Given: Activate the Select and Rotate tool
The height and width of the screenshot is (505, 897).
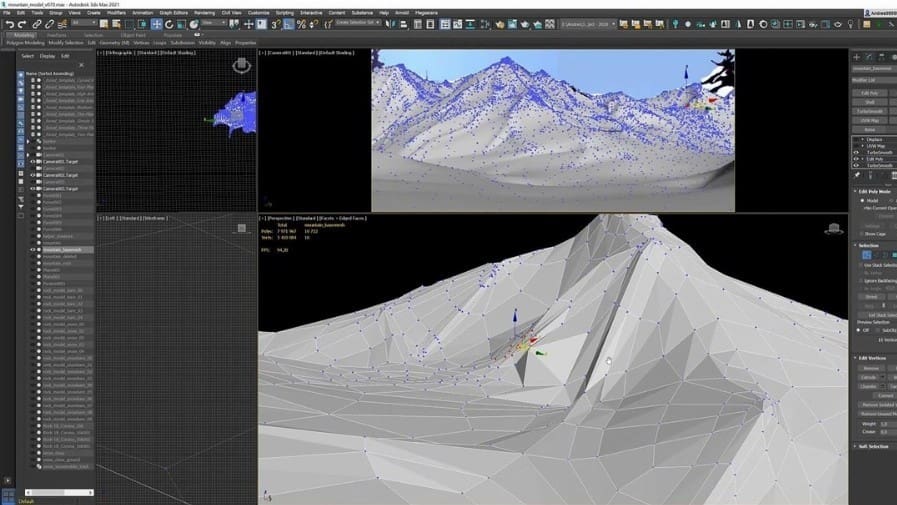Looking at the screenshot, I should [x=169, y=24].
